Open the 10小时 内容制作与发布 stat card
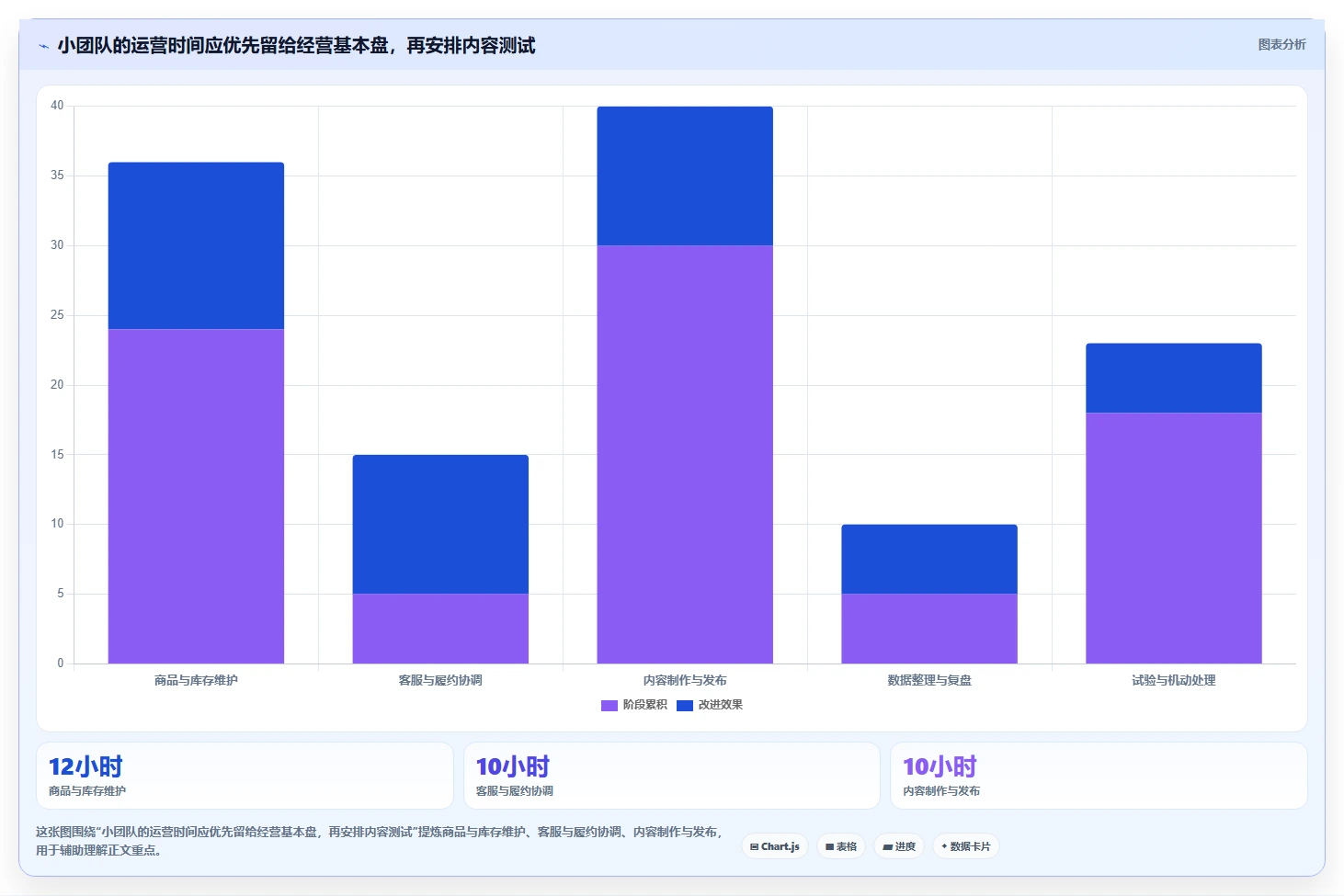The height and width of the screenshot is (896, 1344). [1099, 776]
